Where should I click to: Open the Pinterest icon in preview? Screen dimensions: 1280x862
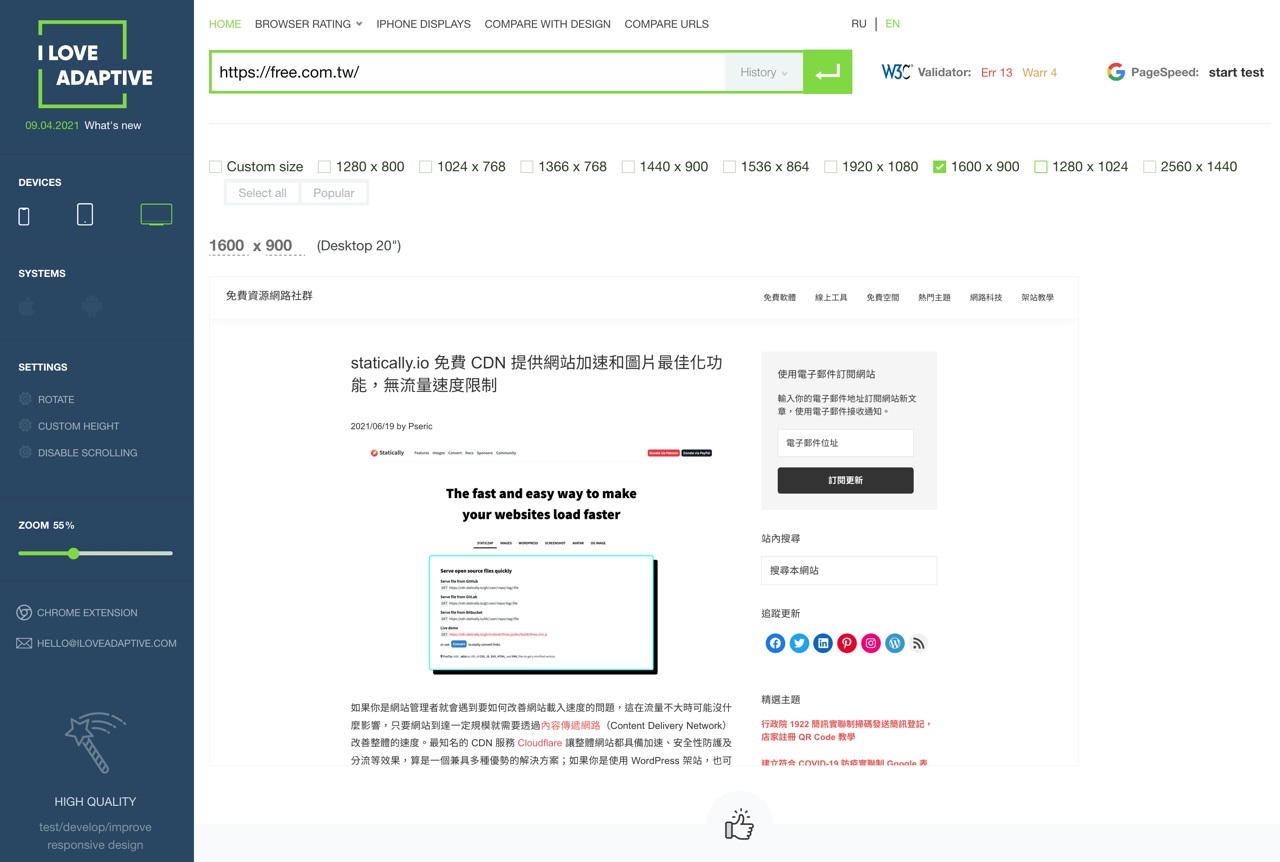[x=847, y=643]
